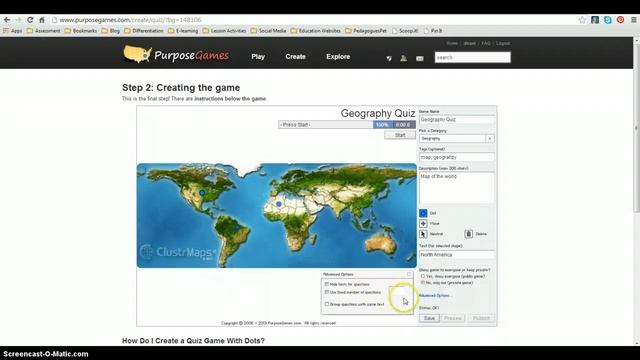The image size is (640, 360).
Task: Toggle Group questions with same text checkbox
Action: coord(327,304)
